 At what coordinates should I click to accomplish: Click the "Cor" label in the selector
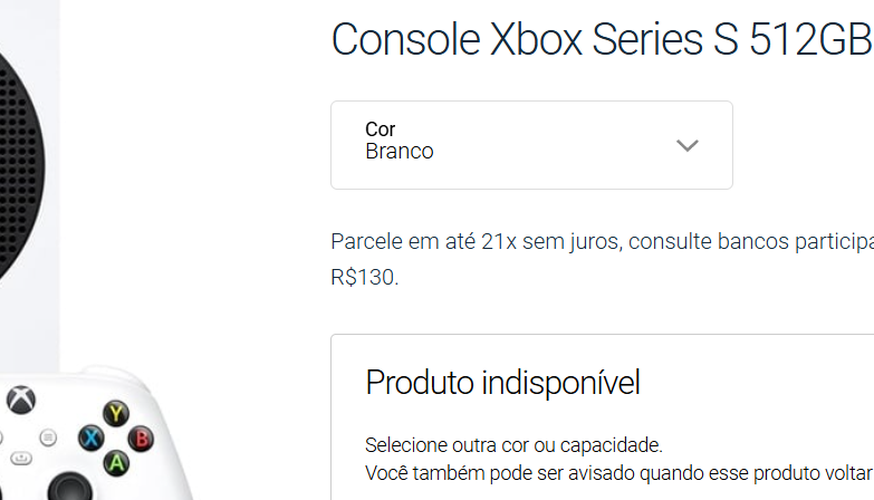(380, 129)
